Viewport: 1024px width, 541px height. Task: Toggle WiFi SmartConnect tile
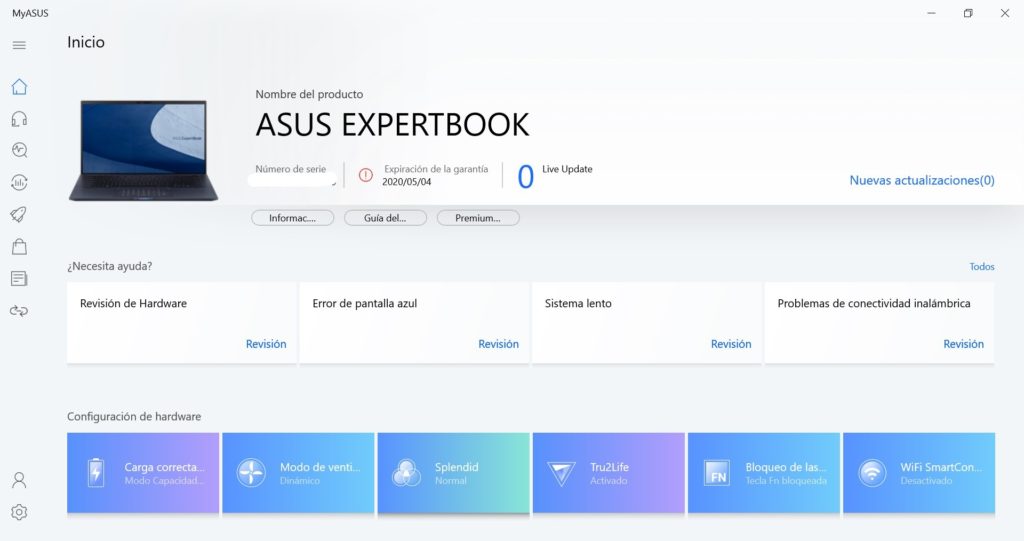918,473
